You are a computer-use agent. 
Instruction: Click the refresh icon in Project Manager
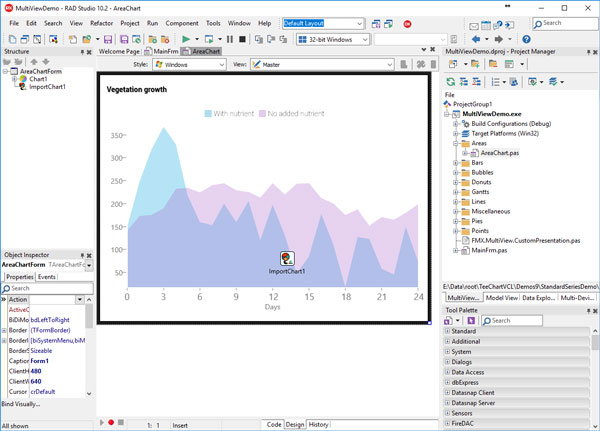pos(451,82)
